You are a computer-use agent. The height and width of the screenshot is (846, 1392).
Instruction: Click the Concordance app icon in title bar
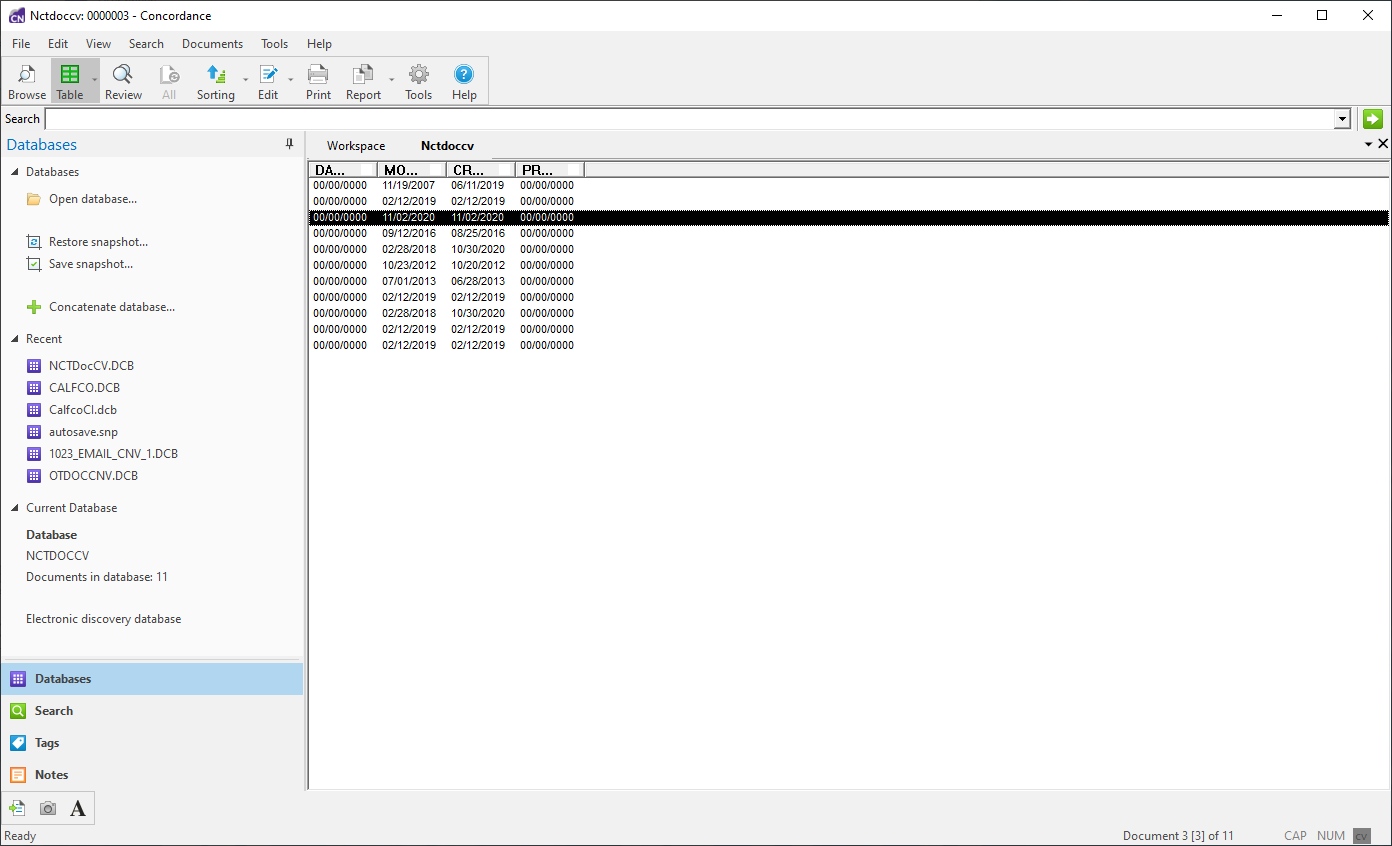pos(16,16)
